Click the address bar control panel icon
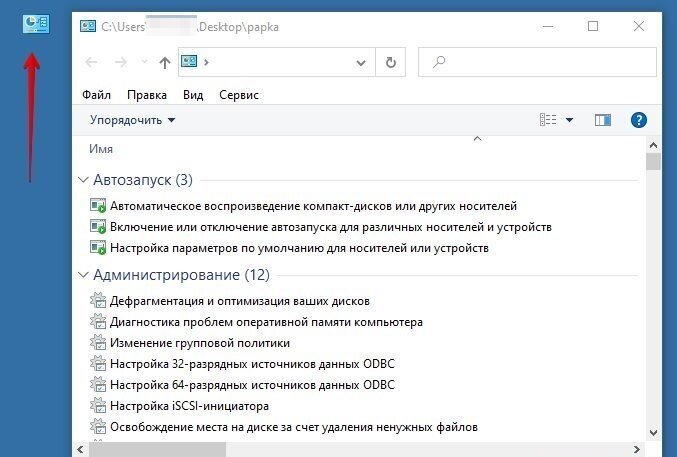 point(189,61)
